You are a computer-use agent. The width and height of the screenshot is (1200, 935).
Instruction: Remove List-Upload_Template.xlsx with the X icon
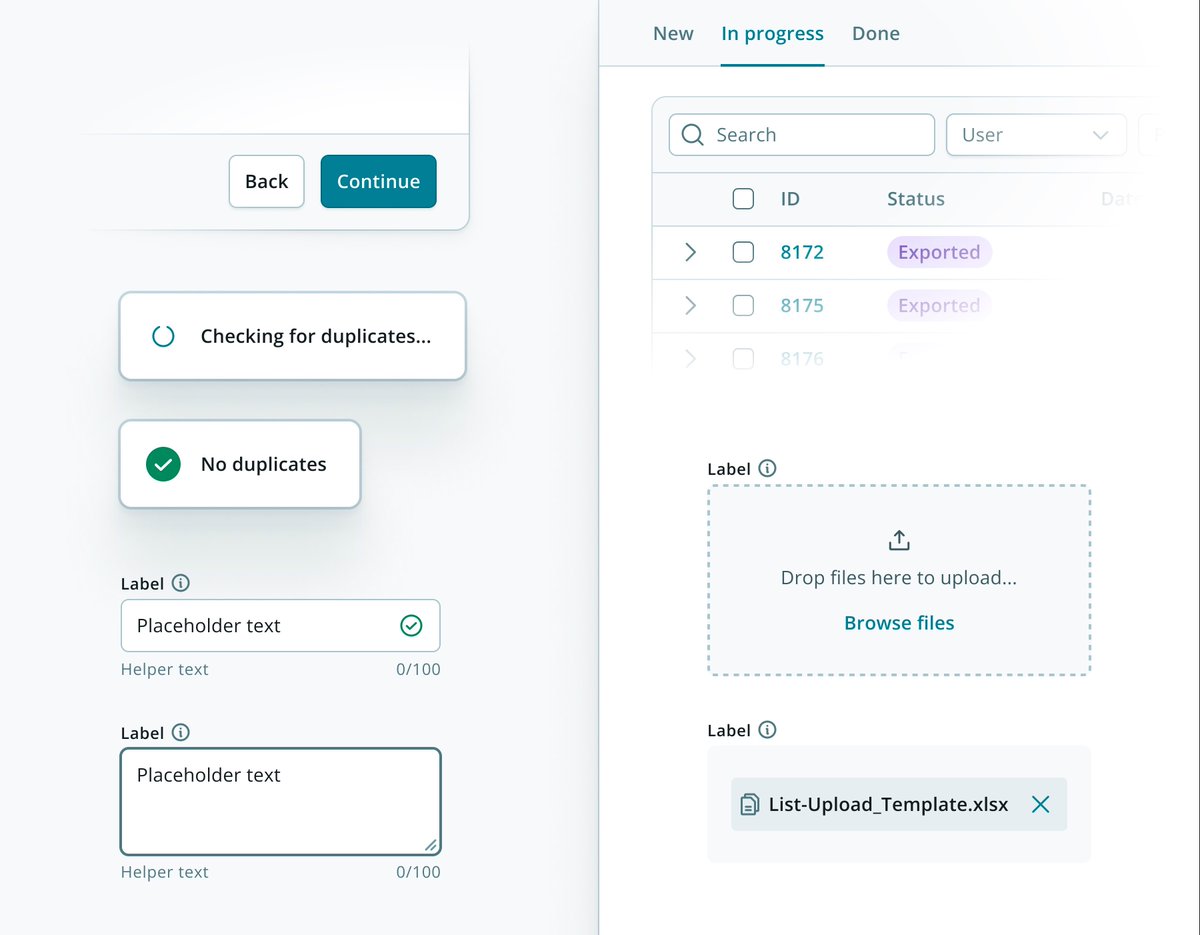pyautogui.click(x=1040, y=804)
